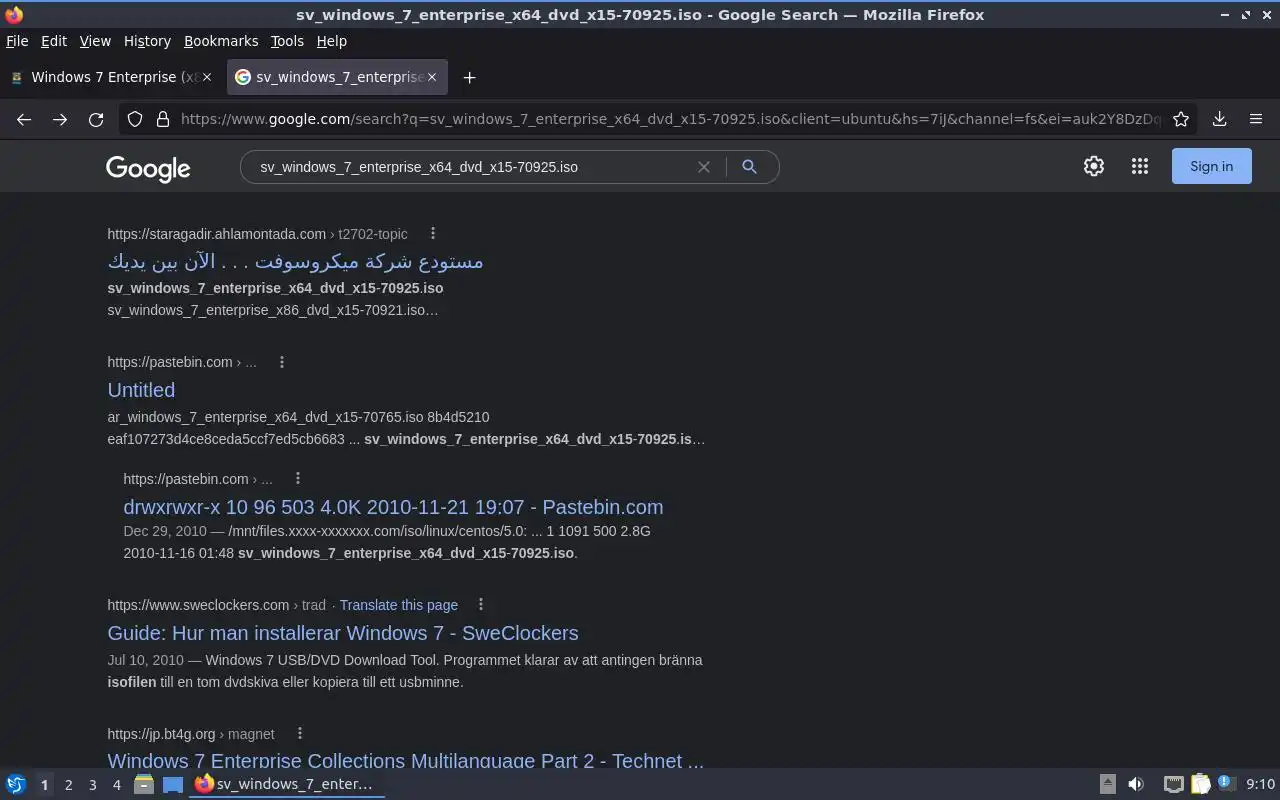Go back to the previous page
The width and height of the screenshot is (1280, 800).
[x=24, y=119]
